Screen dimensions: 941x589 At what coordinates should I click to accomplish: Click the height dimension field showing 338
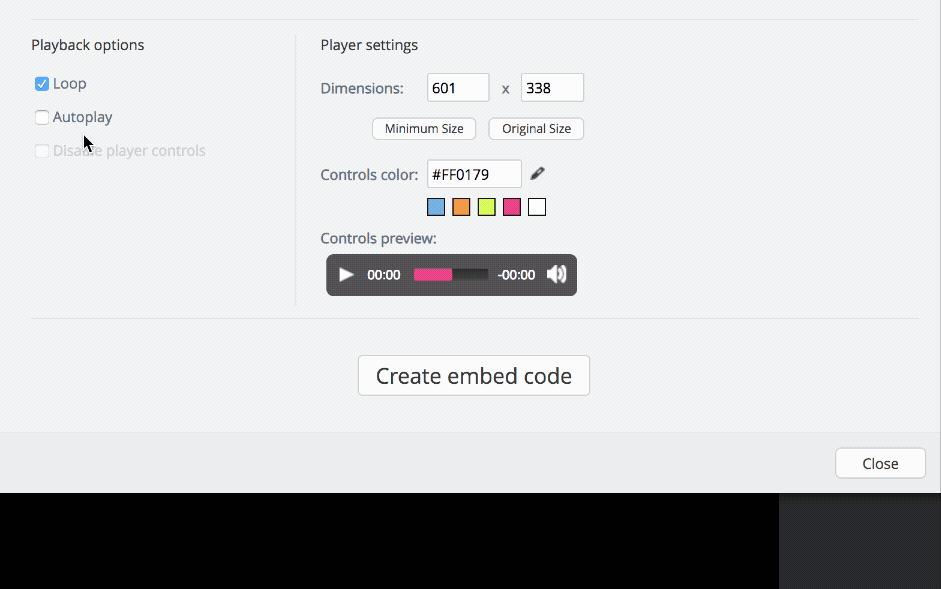[x=552, y=87]
